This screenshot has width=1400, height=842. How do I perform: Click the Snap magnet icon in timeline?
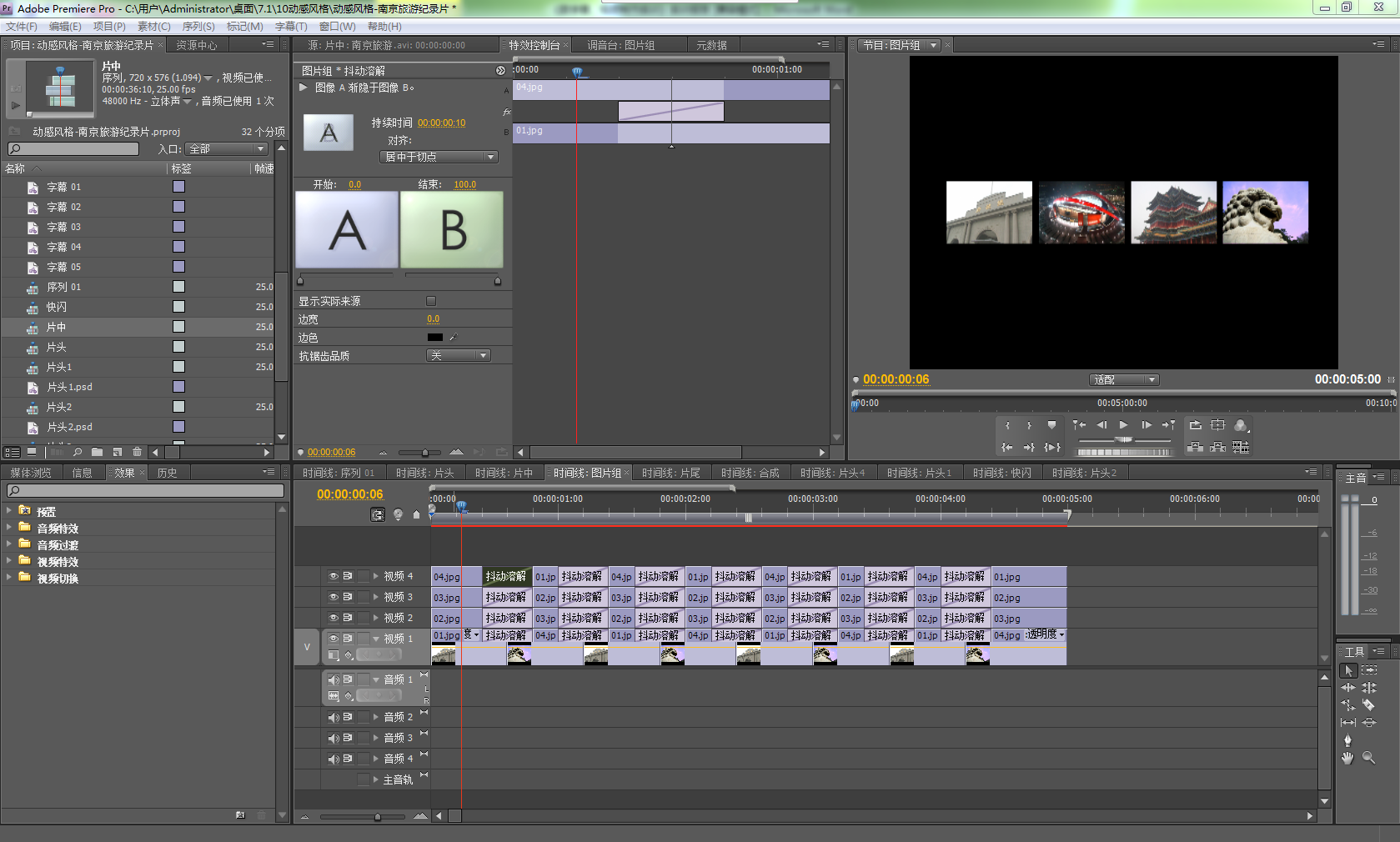(x=378, y=514)
